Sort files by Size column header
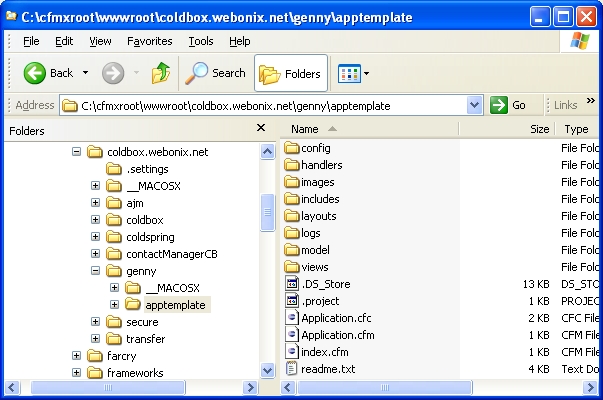This screenshot has height=400, width=603. 506,129
